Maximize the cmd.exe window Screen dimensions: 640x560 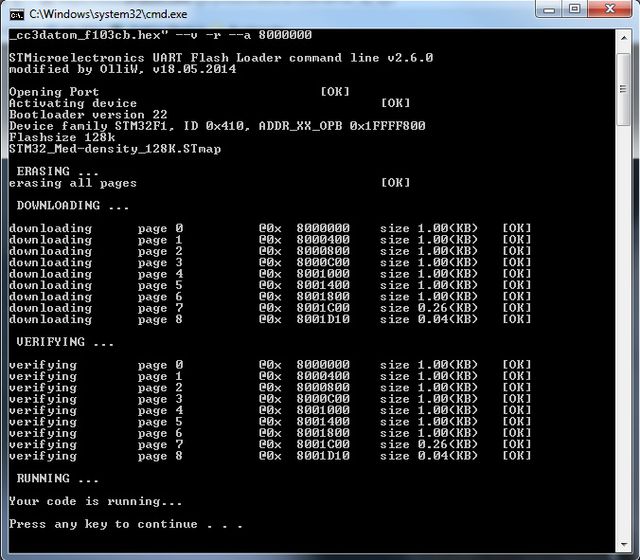click(x=575, y=9)
